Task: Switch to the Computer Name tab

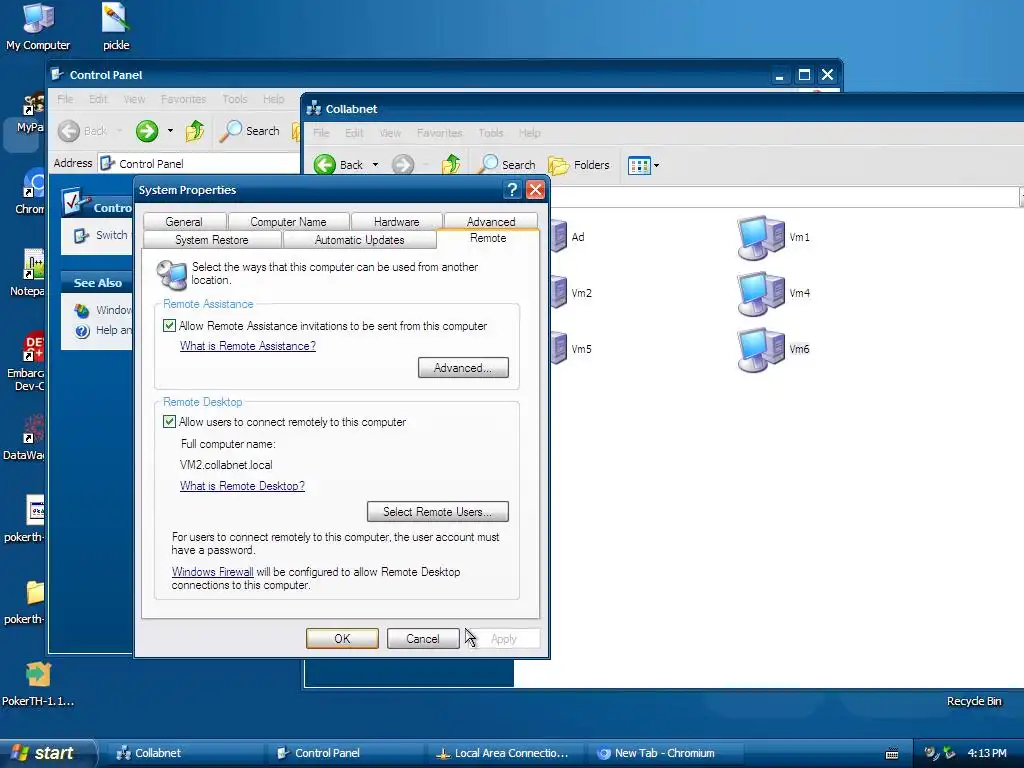Action: [288, 221]
